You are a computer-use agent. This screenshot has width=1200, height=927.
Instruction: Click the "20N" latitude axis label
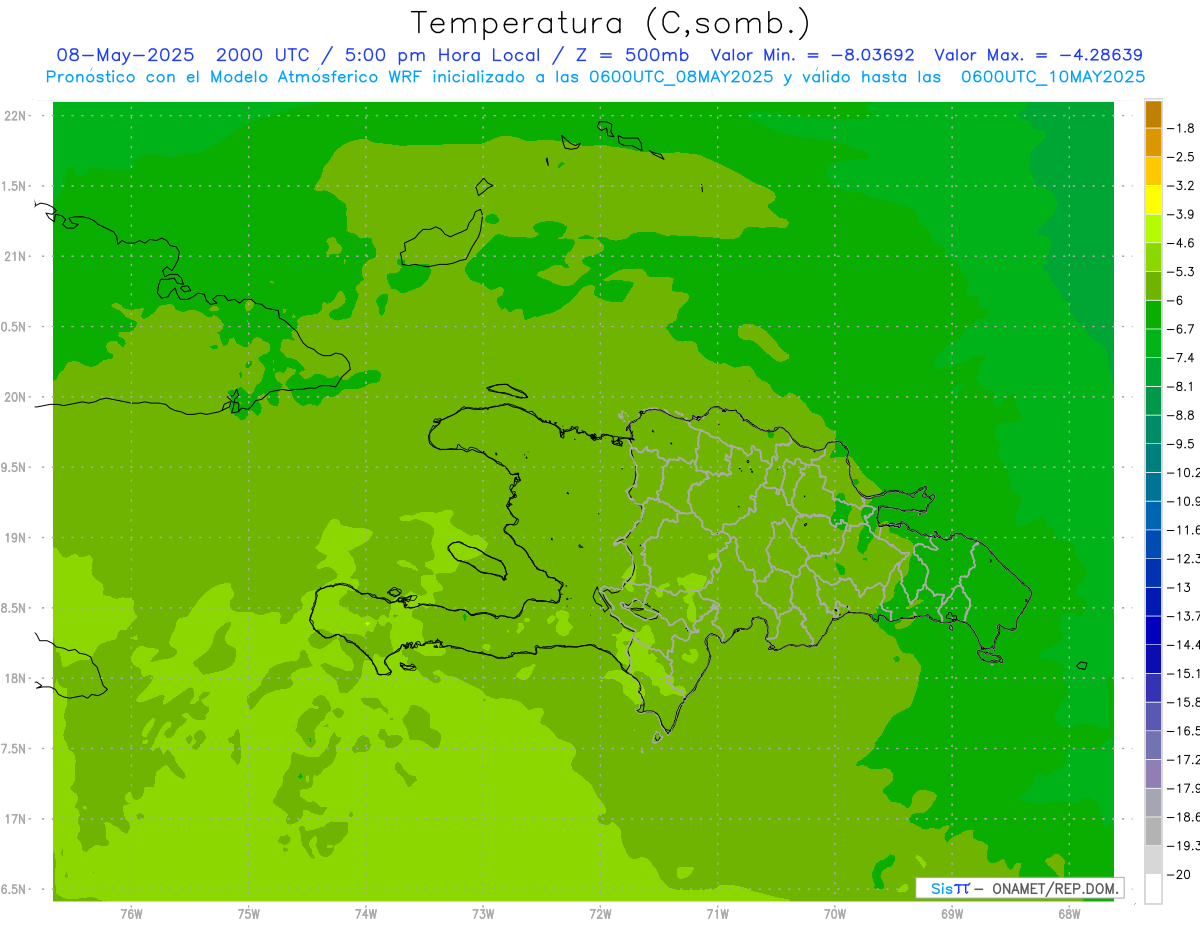16,398
